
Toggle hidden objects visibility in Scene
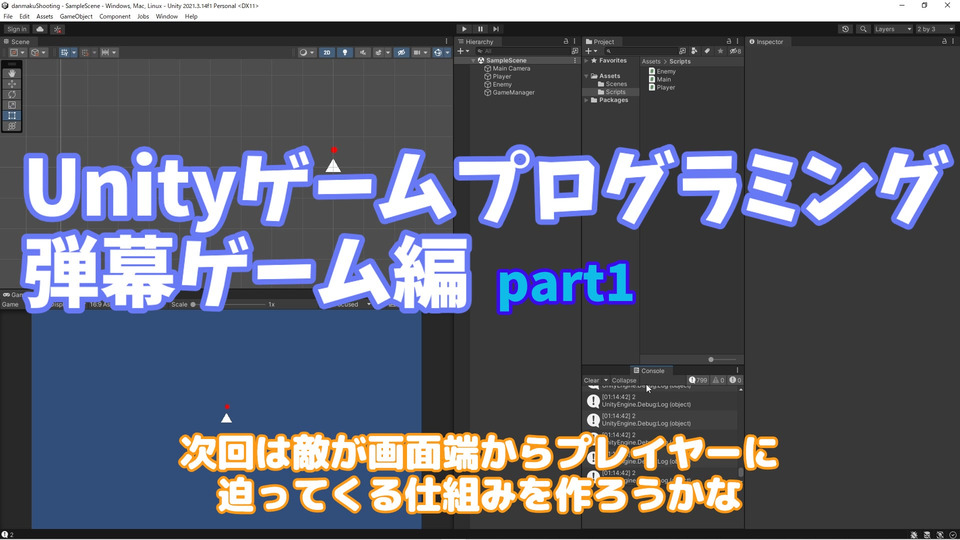(x=402, y=53)
